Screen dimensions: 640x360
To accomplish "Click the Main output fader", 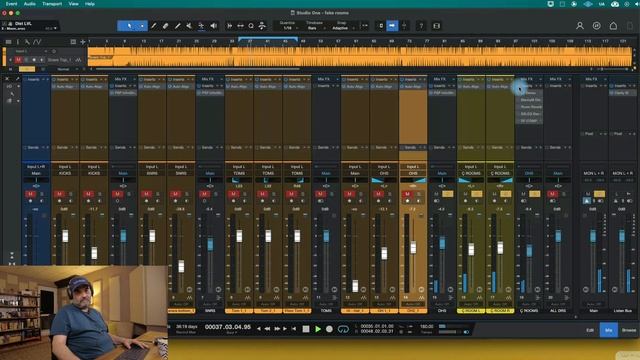I will tap(593, 236).
